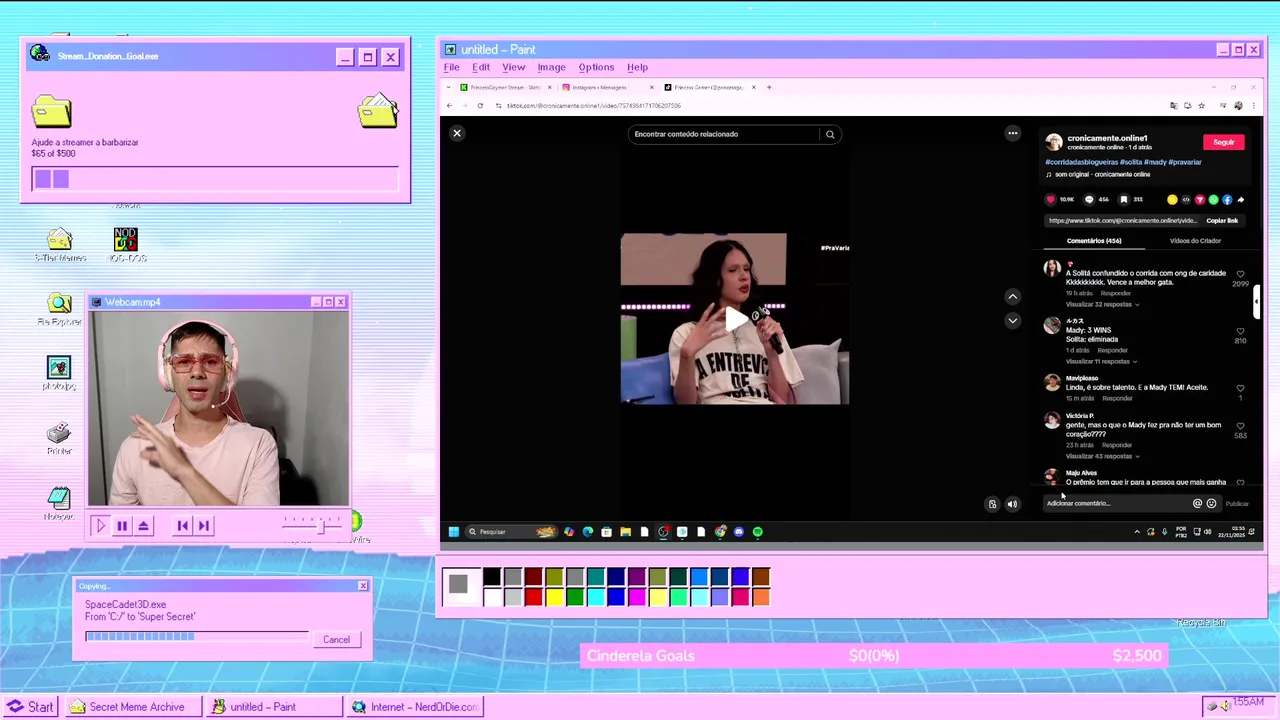Image resolution: width=1280 pixels, height=720 pixels.
Task: Open the emoji picker in comment box
Action: point(1211,503)
